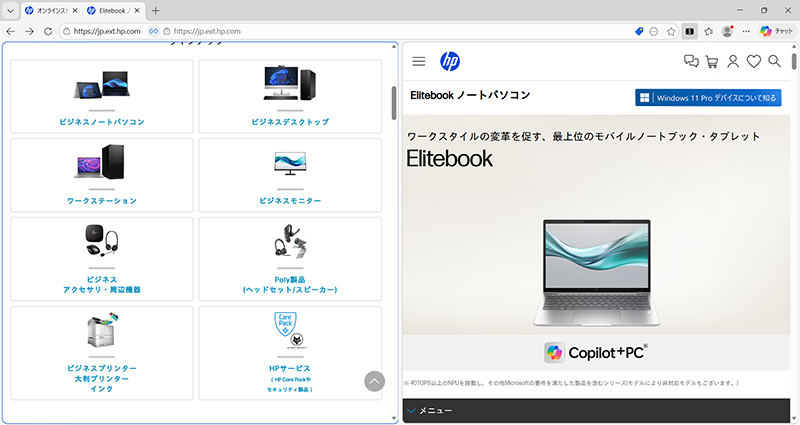Click the Elitebook ノートパソコン heading text

pyautogui.click(x=470, y=95)
